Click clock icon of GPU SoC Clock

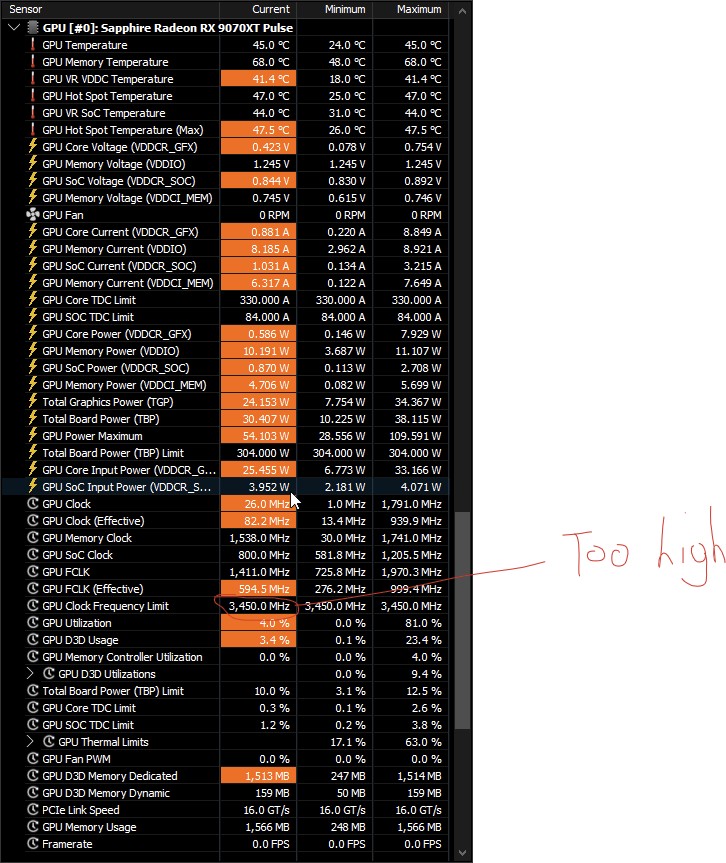tap(33, 555)
